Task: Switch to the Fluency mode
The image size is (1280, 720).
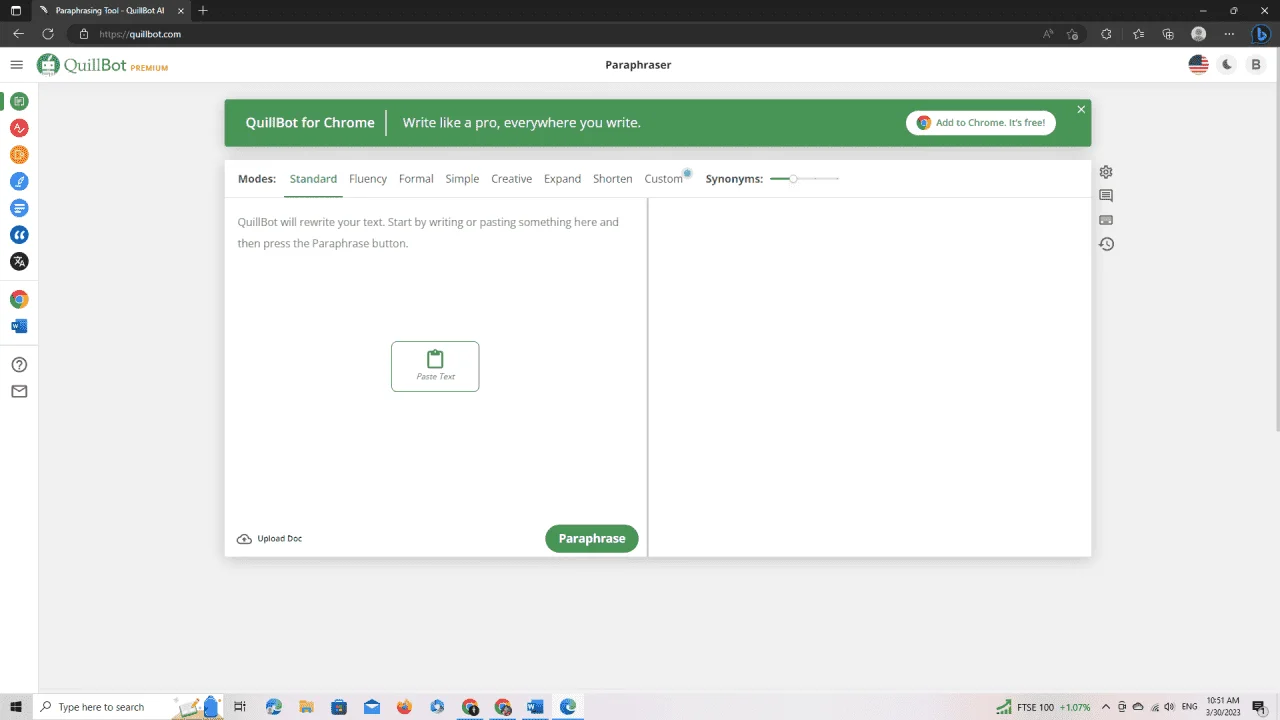Action: 368,179
